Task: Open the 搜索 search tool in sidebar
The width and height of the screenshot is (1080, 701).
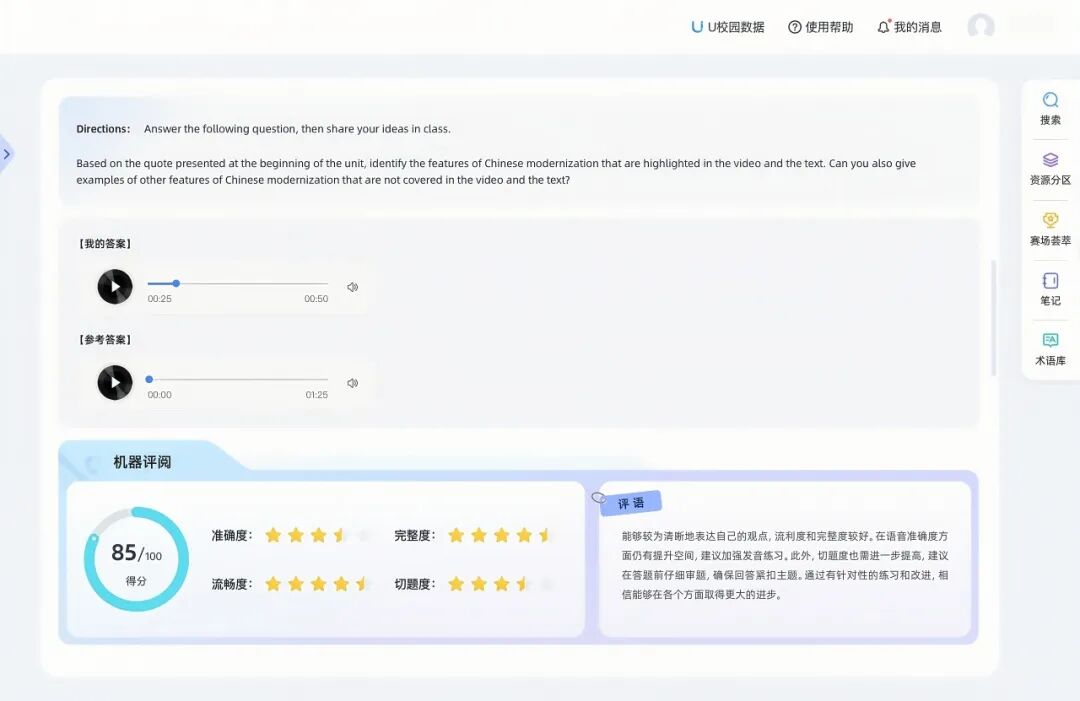Action: [x=1050, y=108]
